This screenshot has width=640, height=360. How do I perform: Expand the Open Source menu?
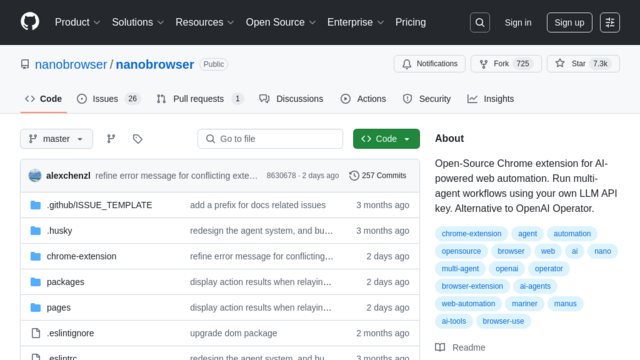281,22
